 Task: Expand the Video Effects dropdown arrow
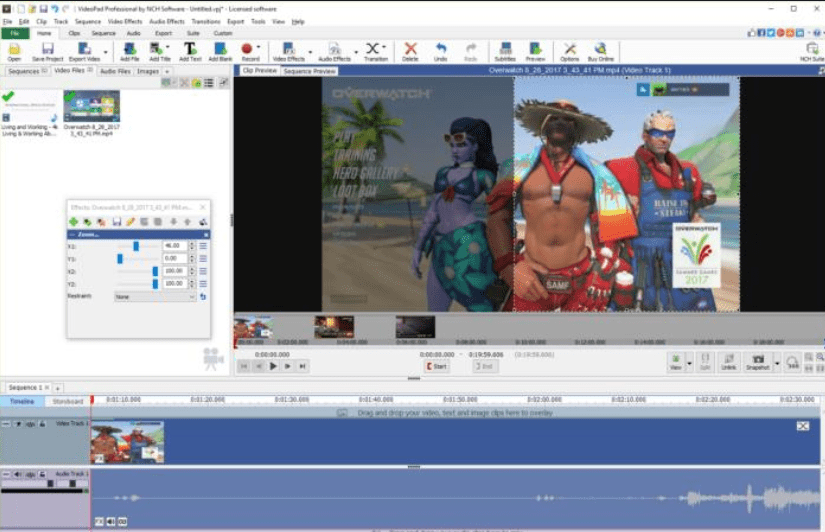coord(310,52)
